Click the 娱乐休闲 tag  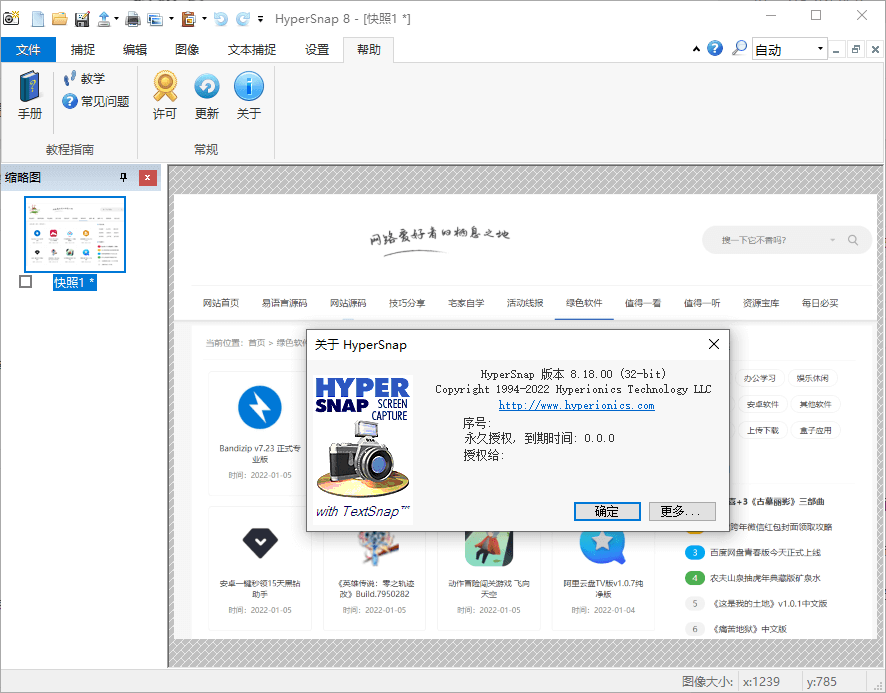(813, 378)
